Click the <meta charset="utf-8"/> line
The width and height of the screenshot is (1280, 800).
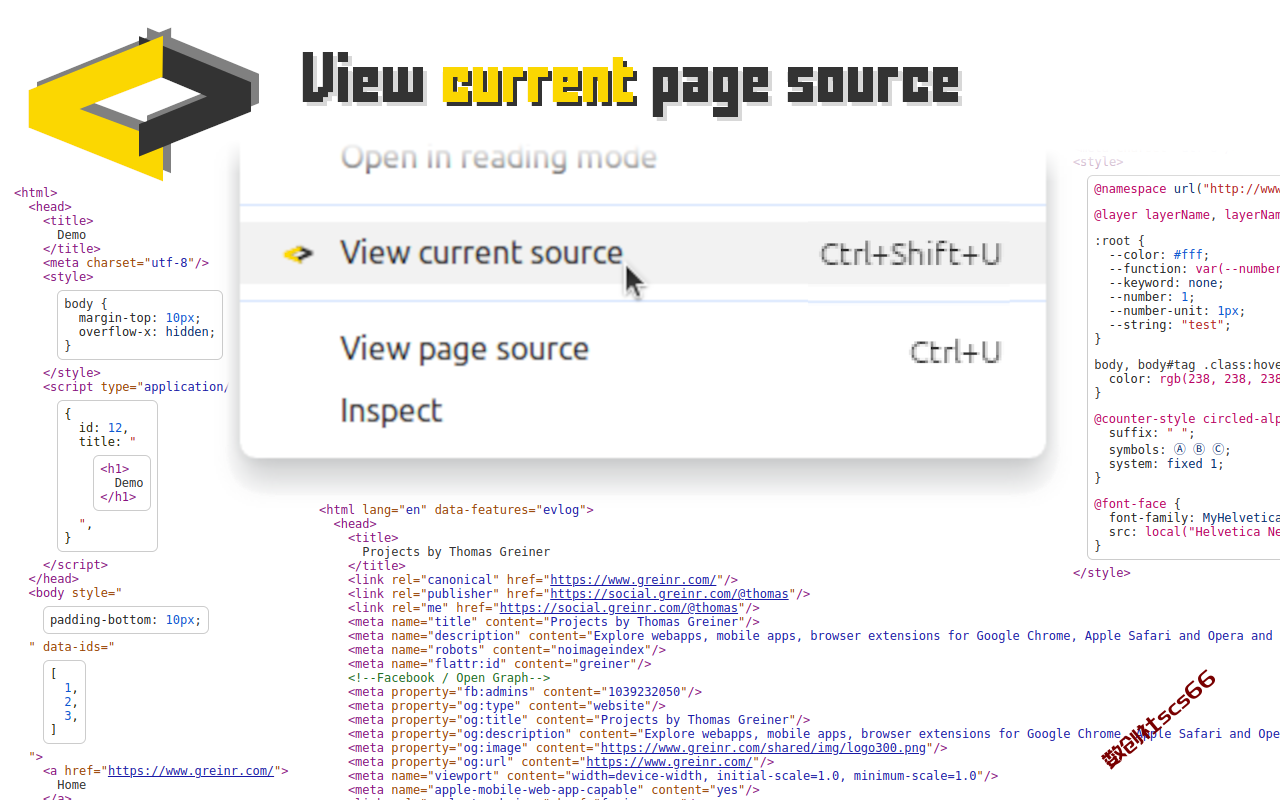(x=126, y=263)
